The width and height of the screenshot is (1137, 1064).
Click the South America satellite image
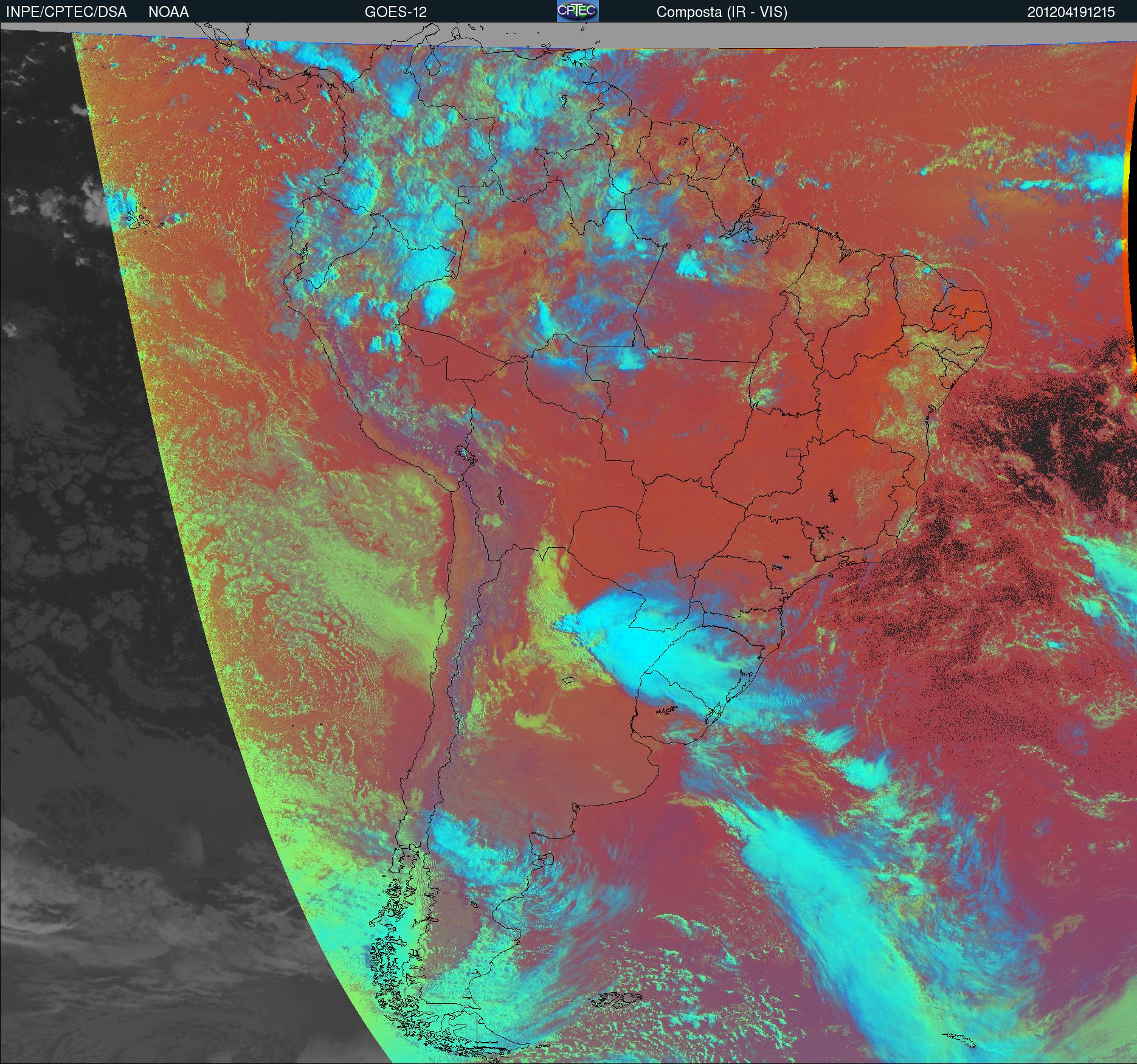(x=568, y=543)
